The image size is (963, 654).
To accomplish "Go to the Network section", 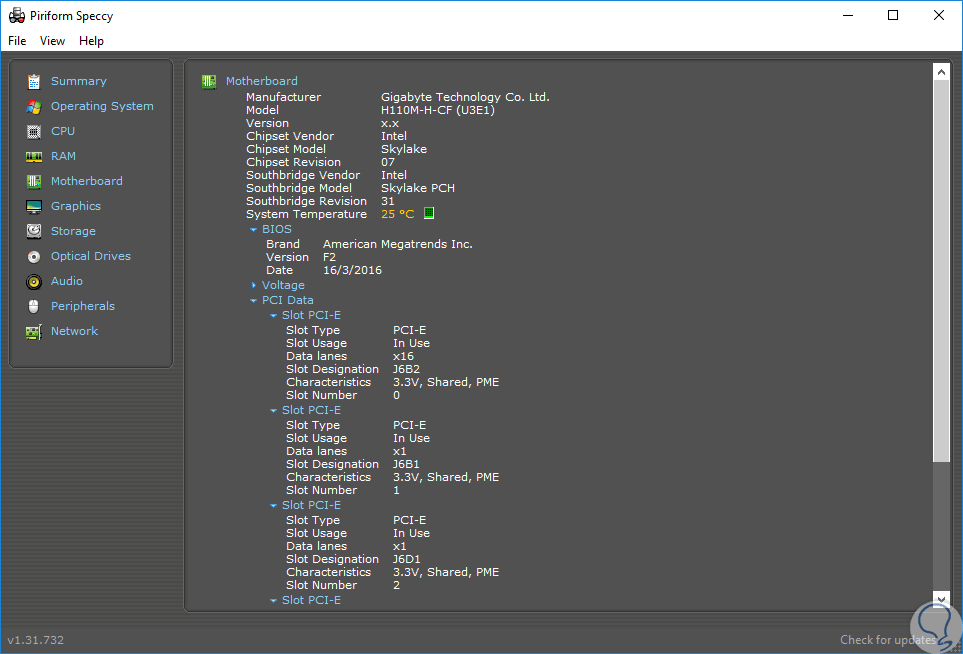I will [74, 331].
